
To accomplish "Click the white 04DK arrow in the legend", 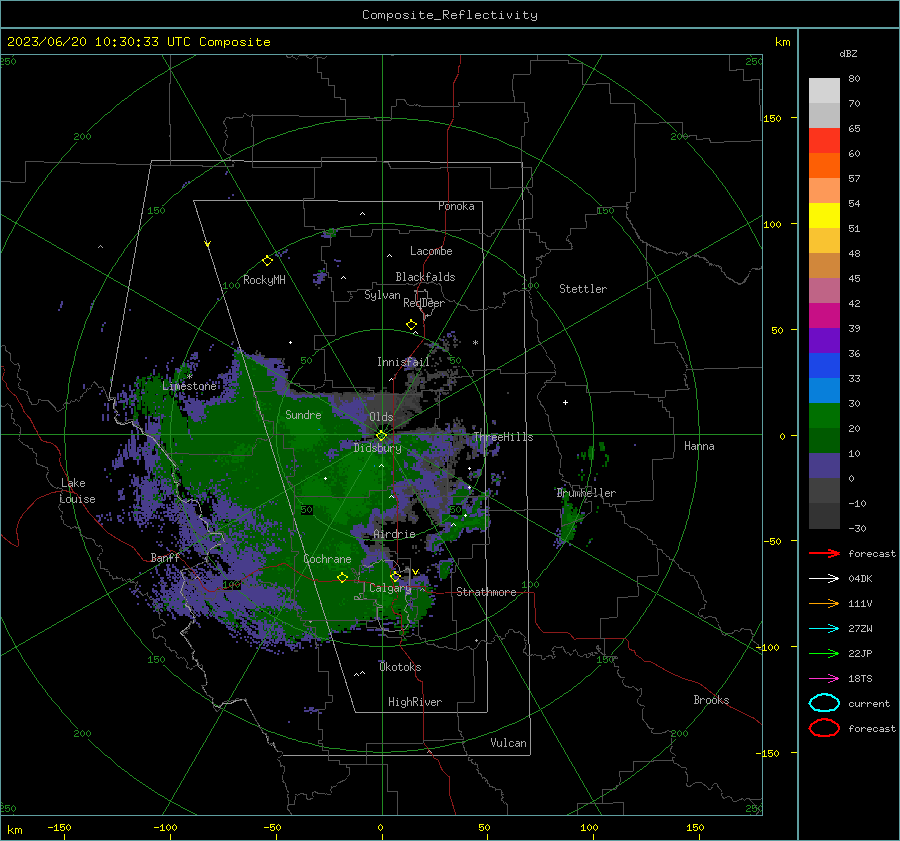I will tap(824, 578).
